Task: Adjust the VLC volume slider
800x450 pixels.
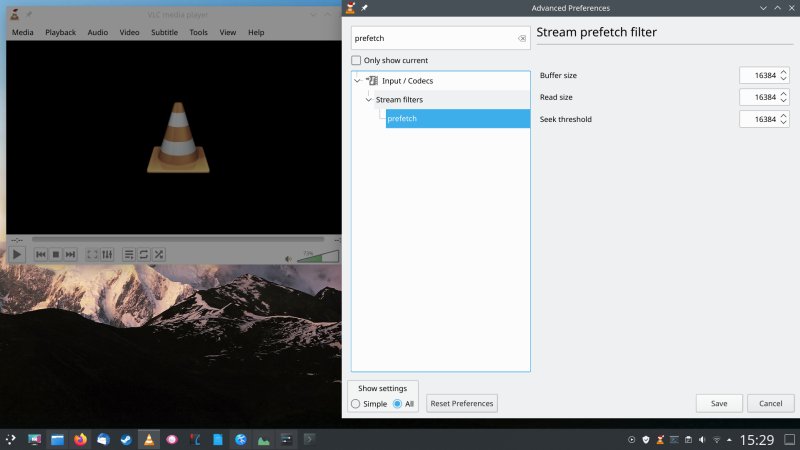Action: 318,257
